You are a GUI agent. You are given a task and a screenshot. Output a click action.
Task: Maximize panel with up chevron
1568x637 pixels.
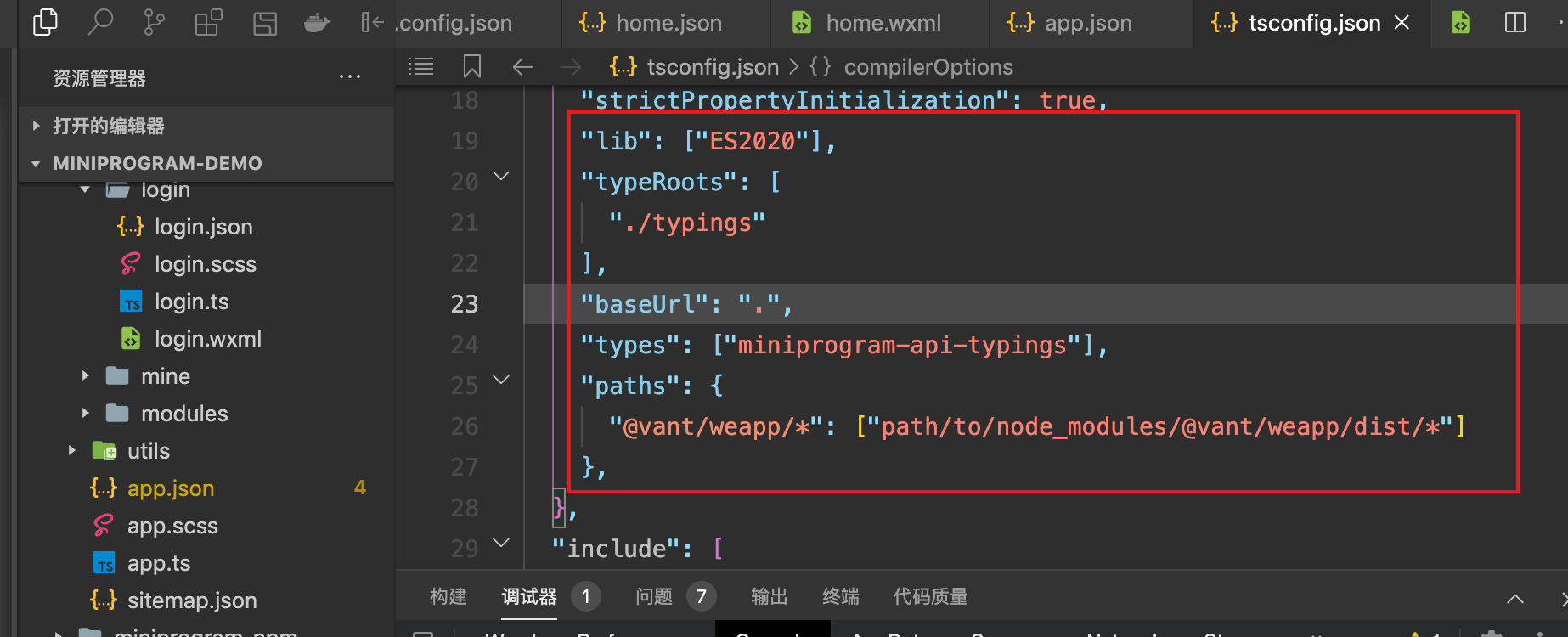click(1515, 599)
